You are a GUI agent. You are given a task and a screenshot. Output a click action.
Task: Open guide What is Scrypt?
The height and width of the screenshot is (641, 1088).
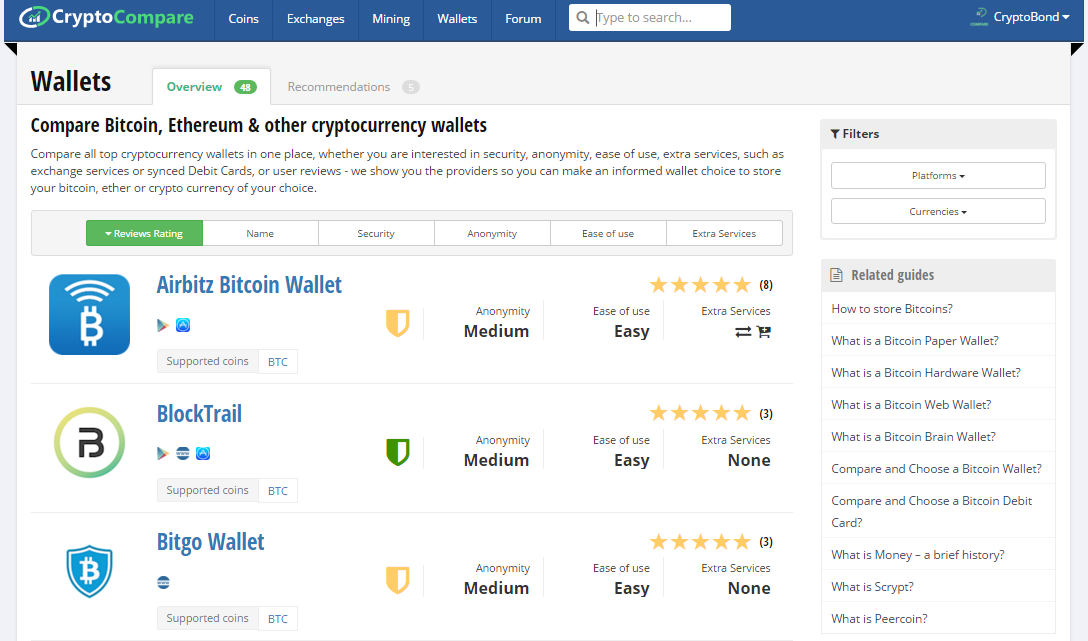tap(872, 586)
